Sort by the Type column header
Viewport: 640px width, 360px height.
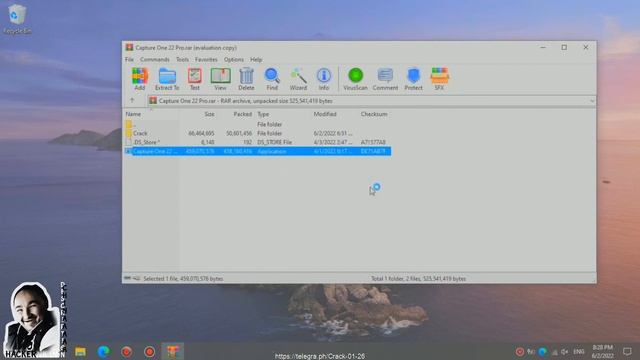pos(263,114)
